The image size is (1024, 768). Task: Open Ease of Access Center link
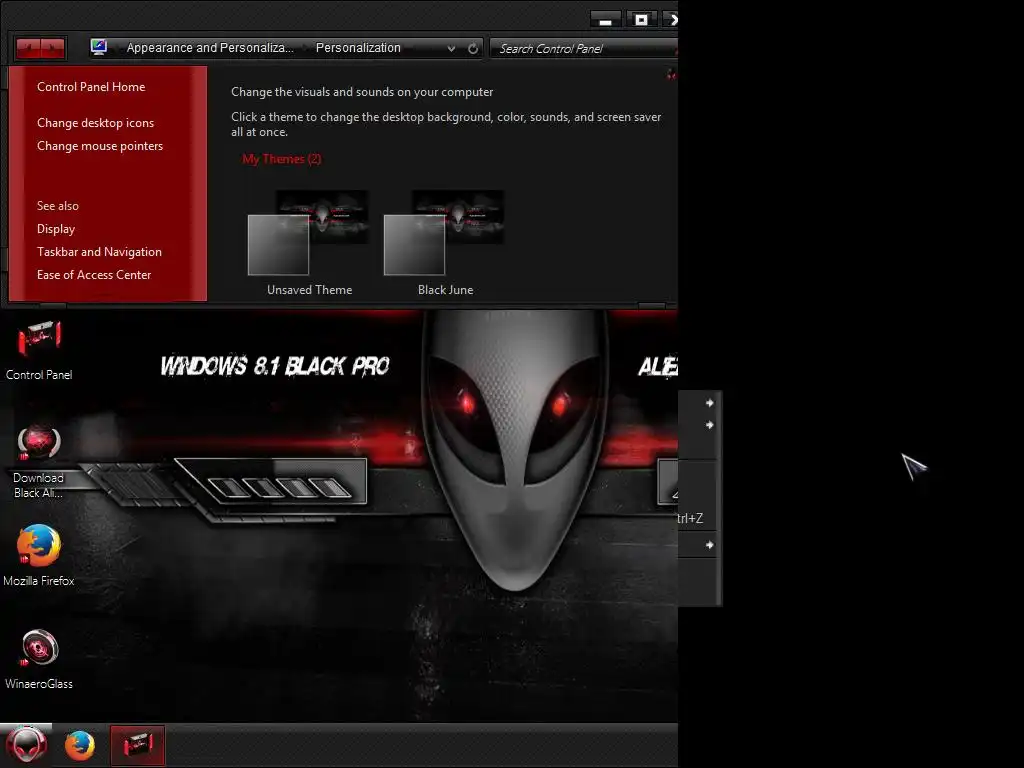pyautogui.click(x=94, y=275)
